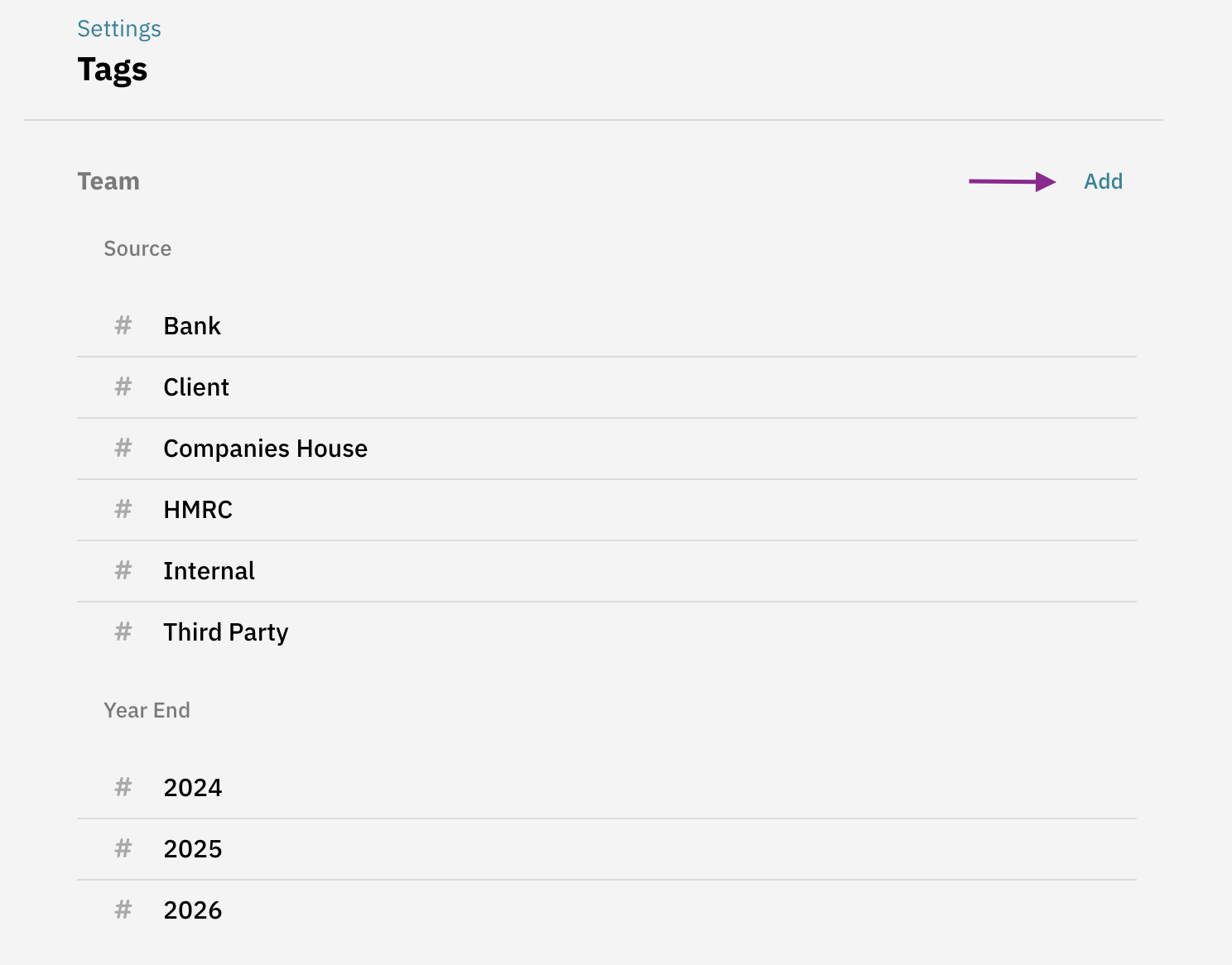The height and width of the screenshot is (965, 1232).
Task: Select the HMRC tag
Action: pyautogui.click(x=198, y=510)
